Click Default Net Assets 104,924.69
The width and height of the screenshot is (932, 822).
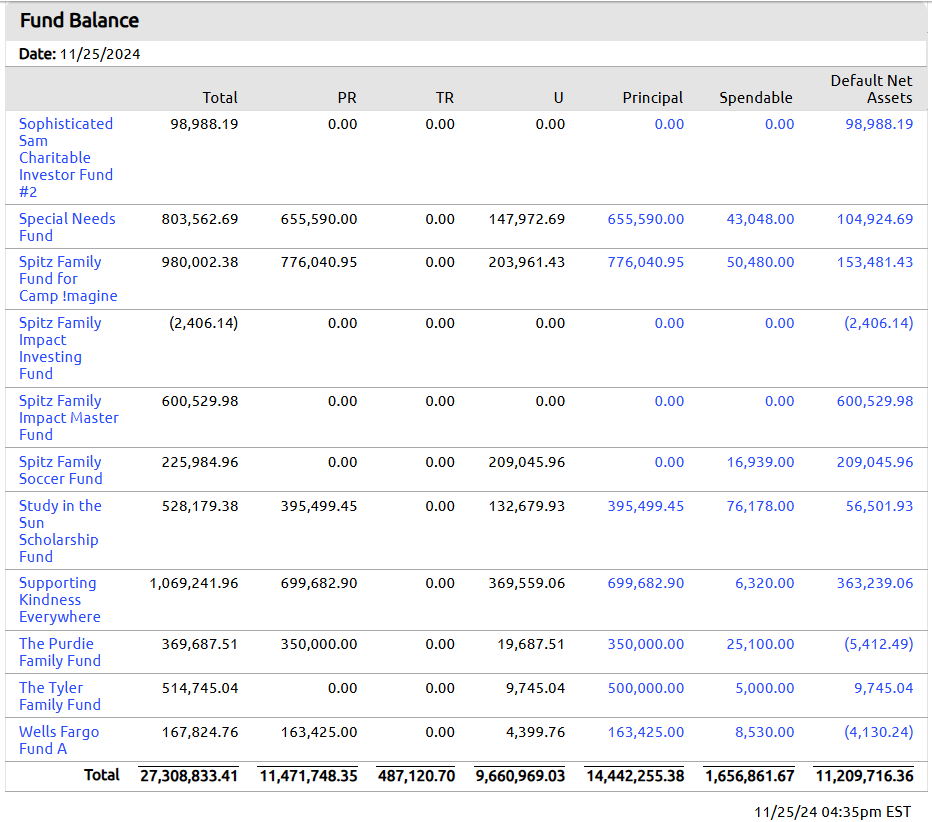click(875, 219)
